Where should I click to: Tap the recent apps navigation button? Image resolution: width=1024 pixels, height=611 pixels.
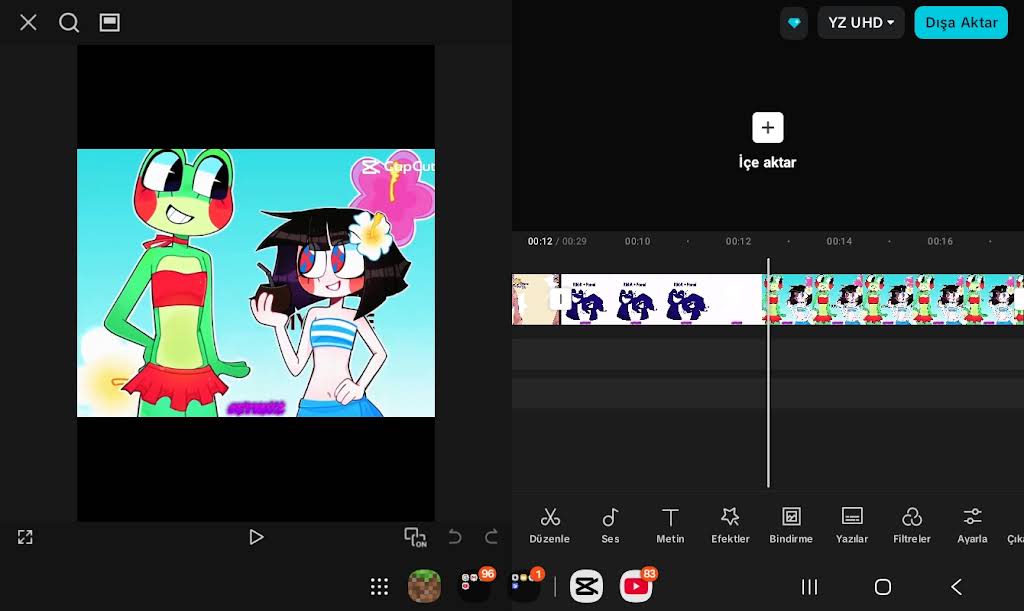coord(810,587)
